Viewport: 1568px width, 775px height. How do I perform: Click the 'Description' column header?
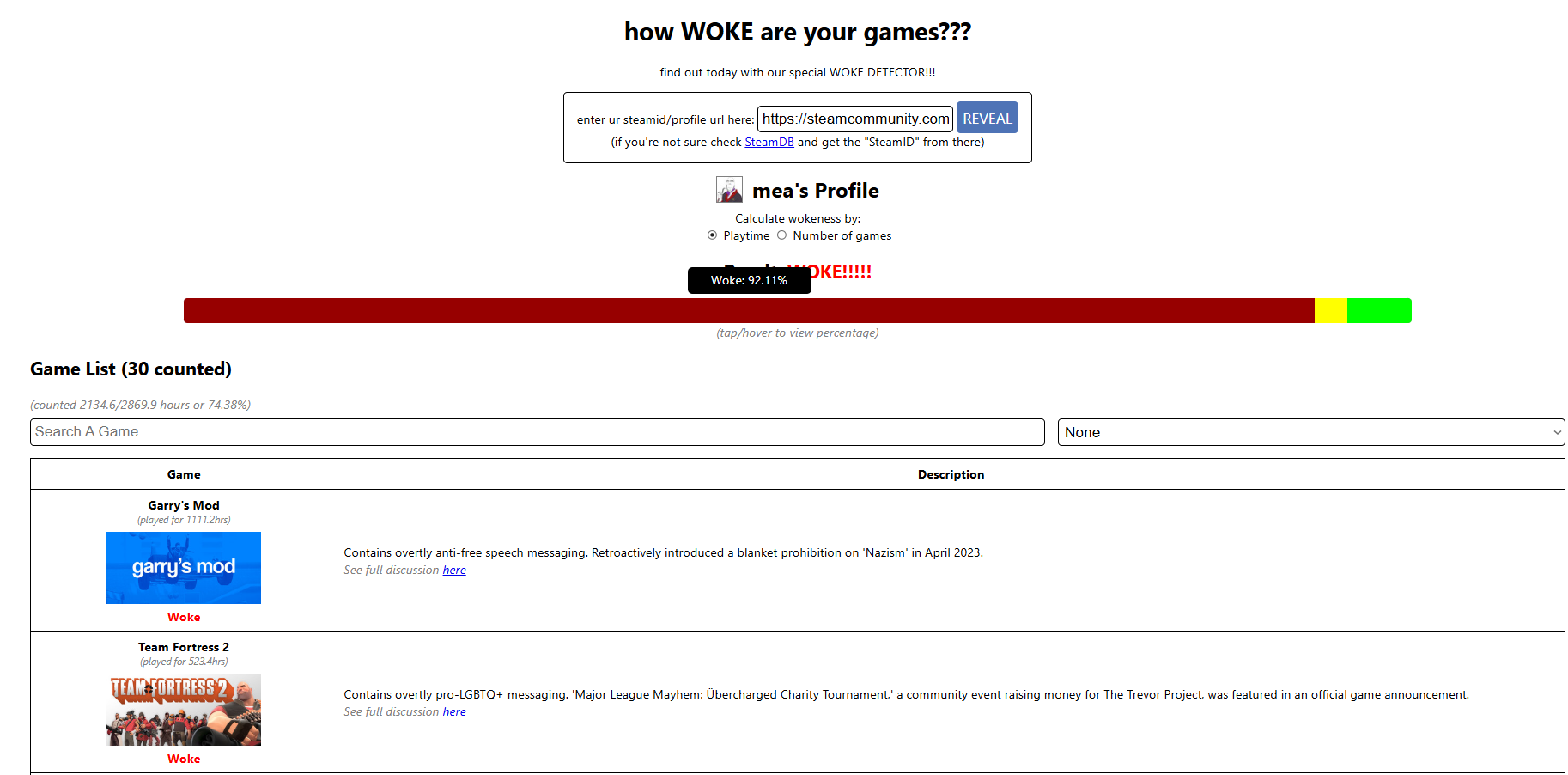coord(951,474)
